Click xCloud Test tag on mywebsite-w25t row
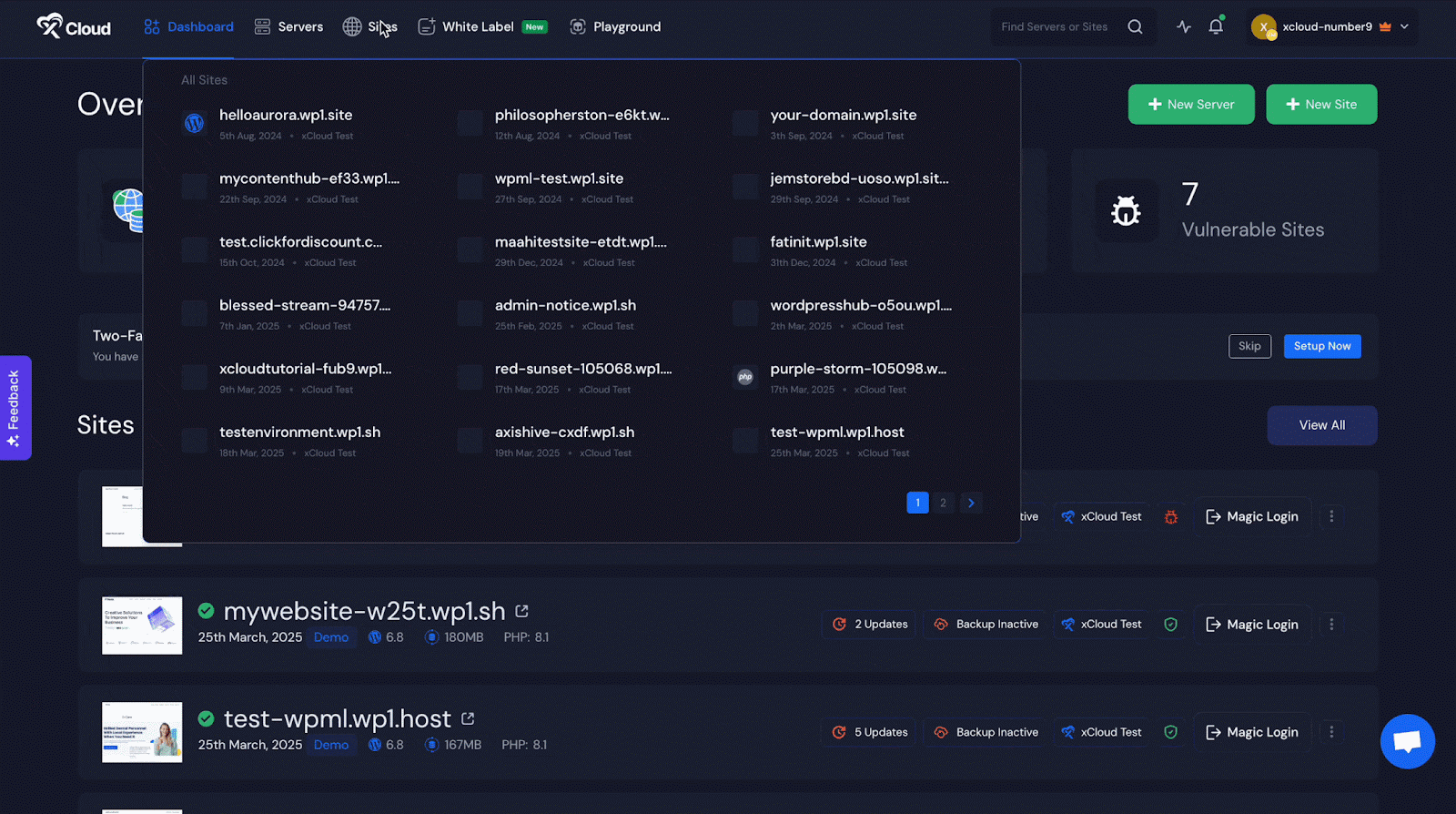Viewport: 1456px width, 814px height. (x=1101, y=625)
